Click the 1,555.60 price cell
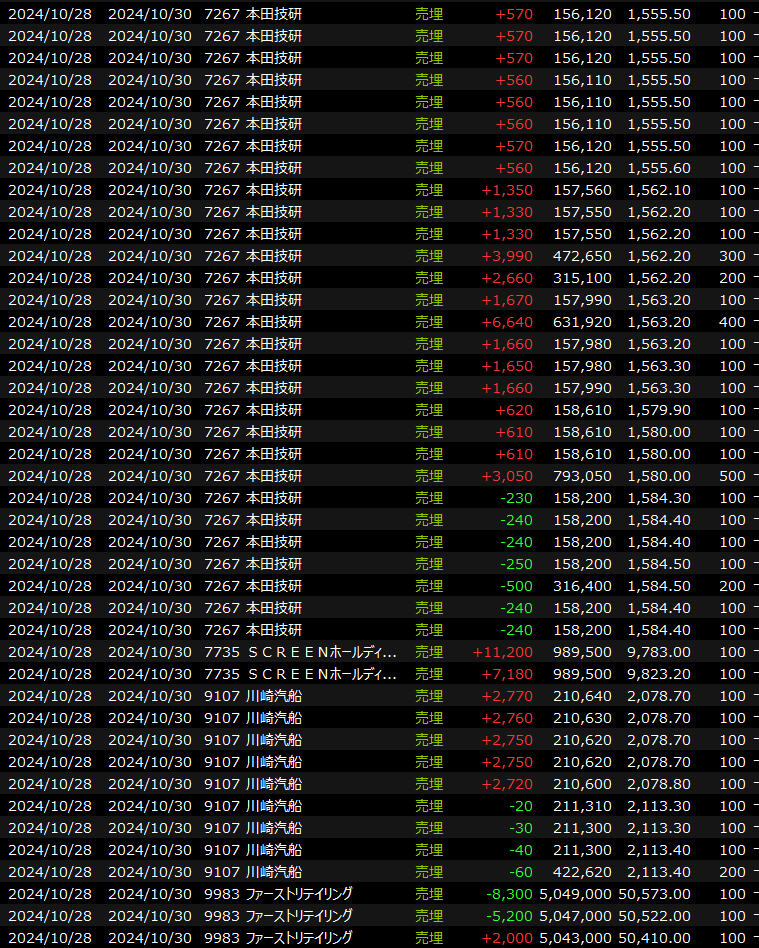The height and width of the screenshot is (948, 759). [658, 168]
